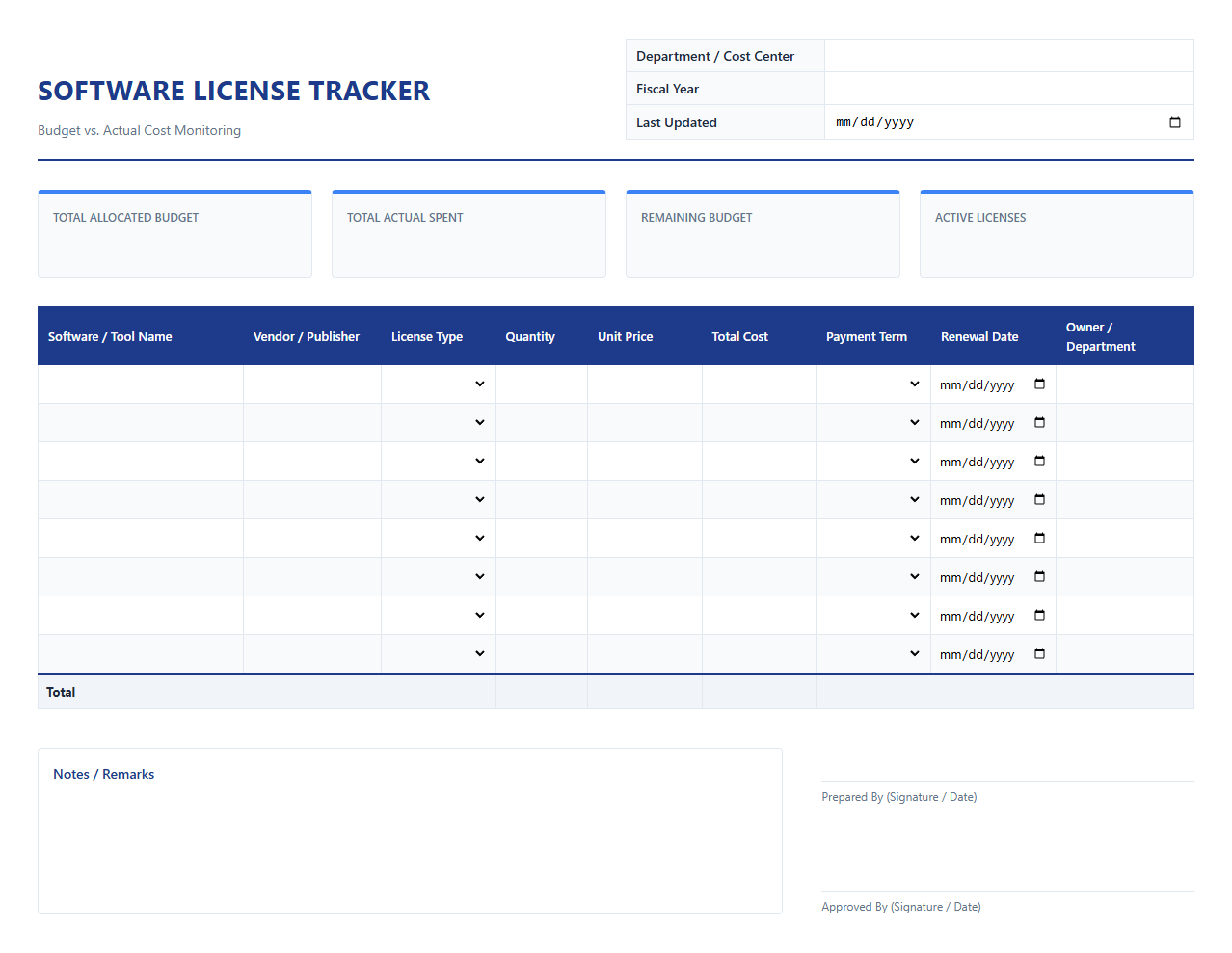1232x953 pixels.
Task: Open the Payment Term dropdown in the first row
Action: click(x=873, y=384)
